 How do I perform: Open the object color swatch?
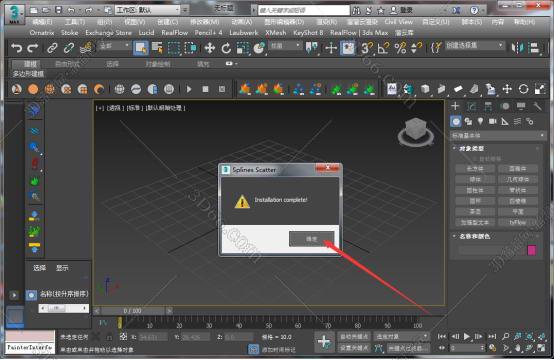click(532, 250)
